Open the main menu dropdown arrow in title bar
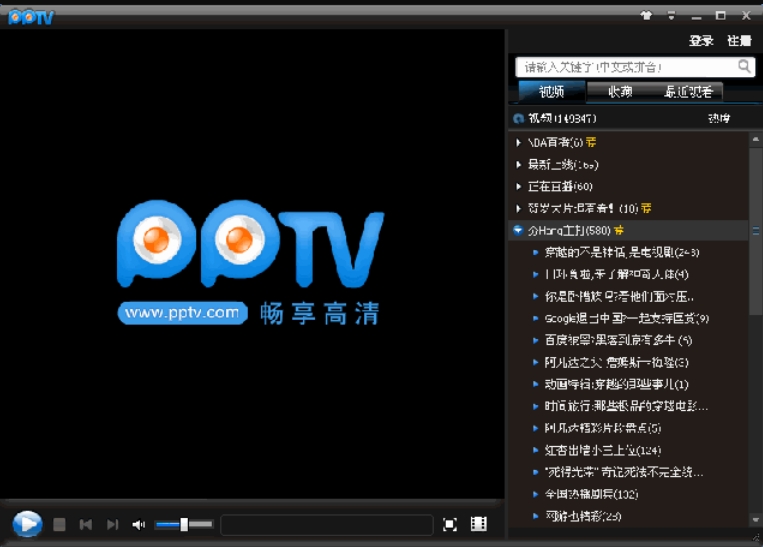 coord(672,16)
